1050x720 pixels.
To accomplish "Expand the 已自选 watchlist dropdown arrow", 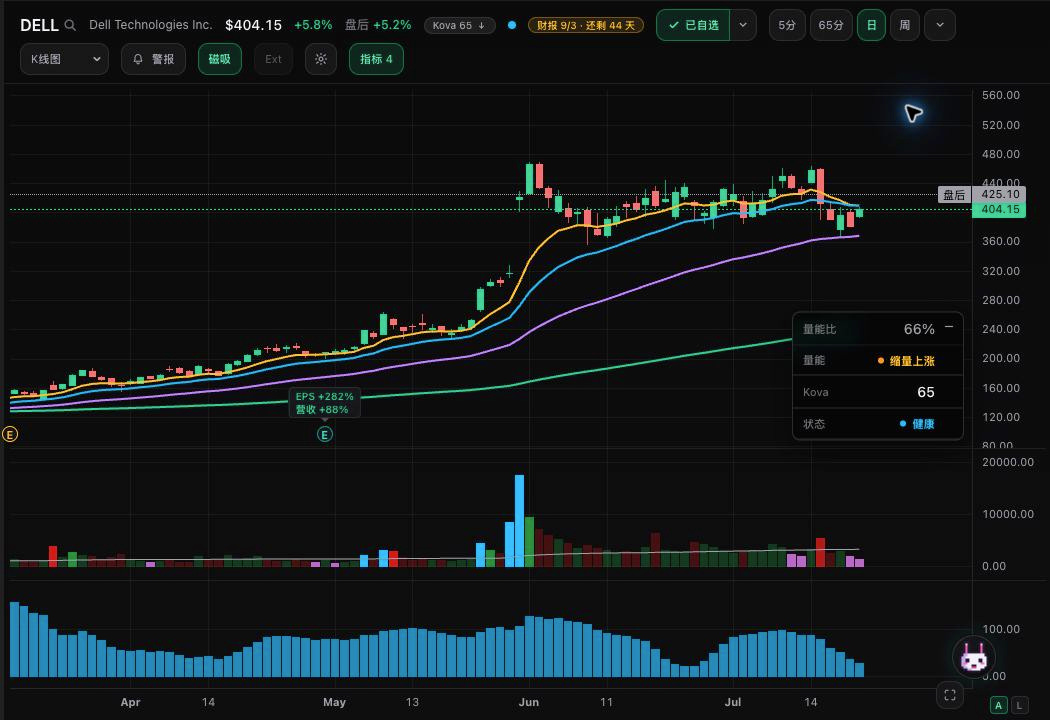I will tap(743, 25).
